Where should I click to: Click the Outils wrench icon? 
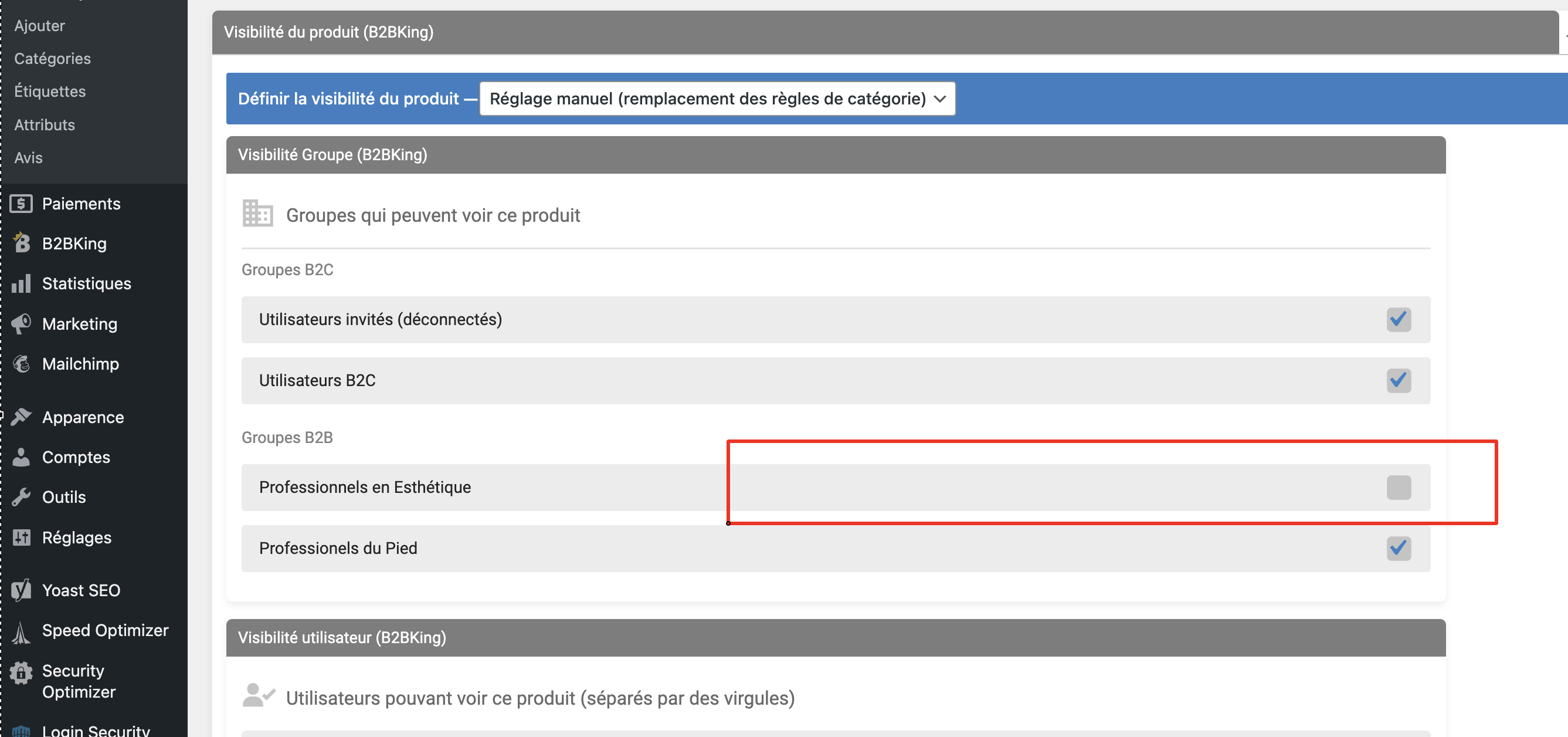click(21, 497)
